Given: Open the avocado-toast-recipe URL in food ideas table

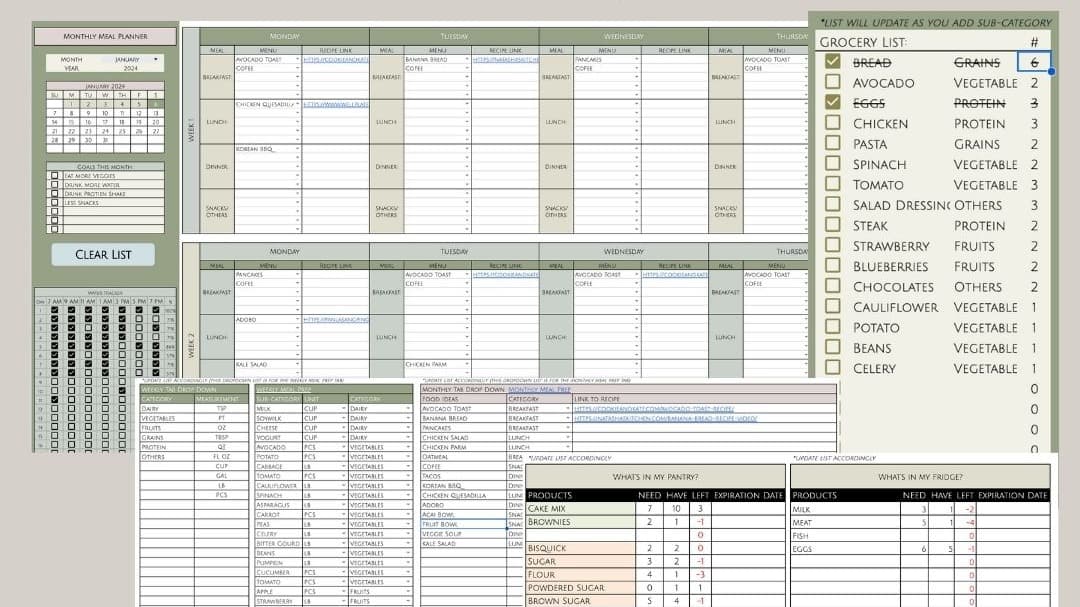Looking at the screenshot, I should [x=654, y=409].
